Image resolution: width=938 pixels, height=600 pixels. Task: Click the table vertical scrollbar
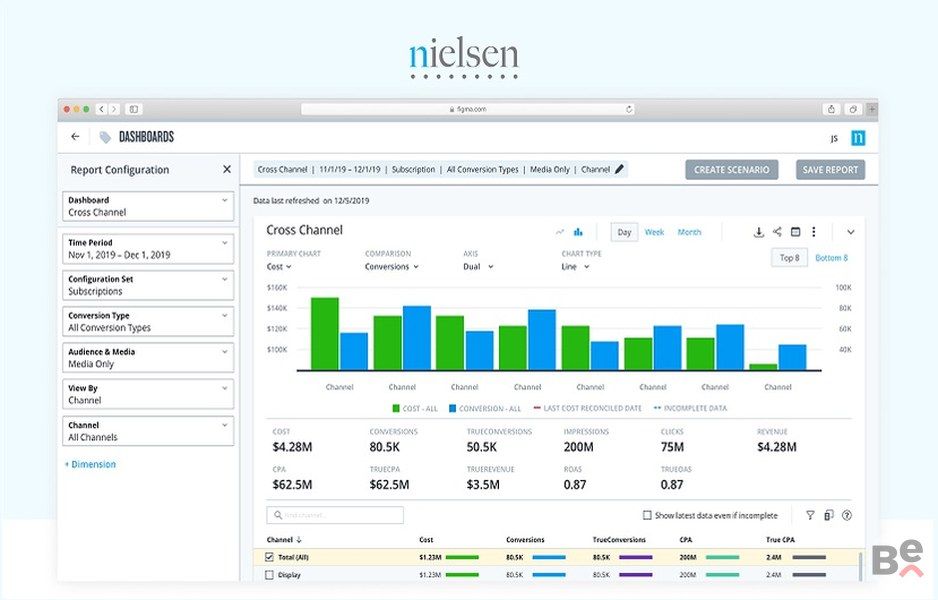pos(861,566)
